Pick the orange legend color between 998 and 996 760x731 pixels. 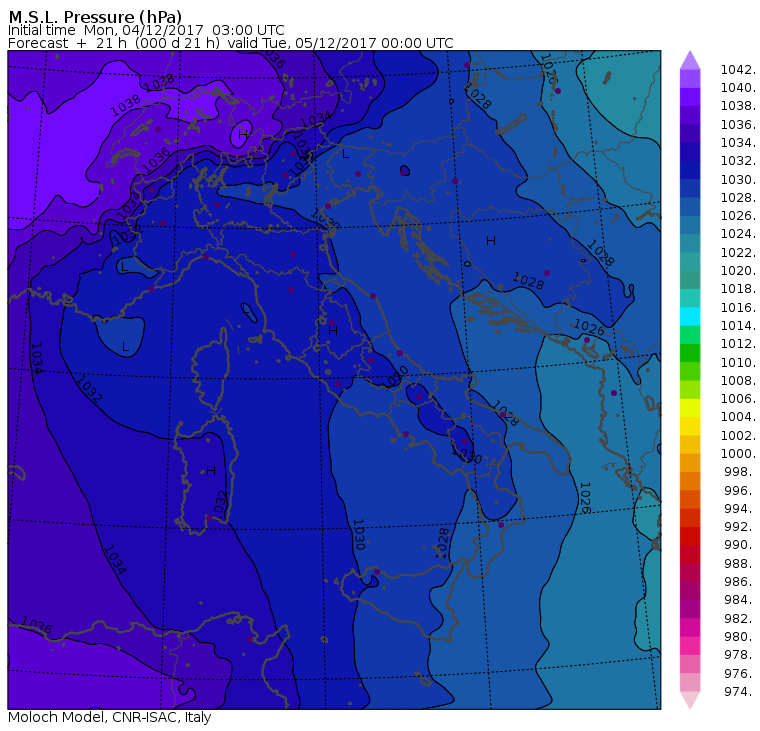click(x=690, y=481)
